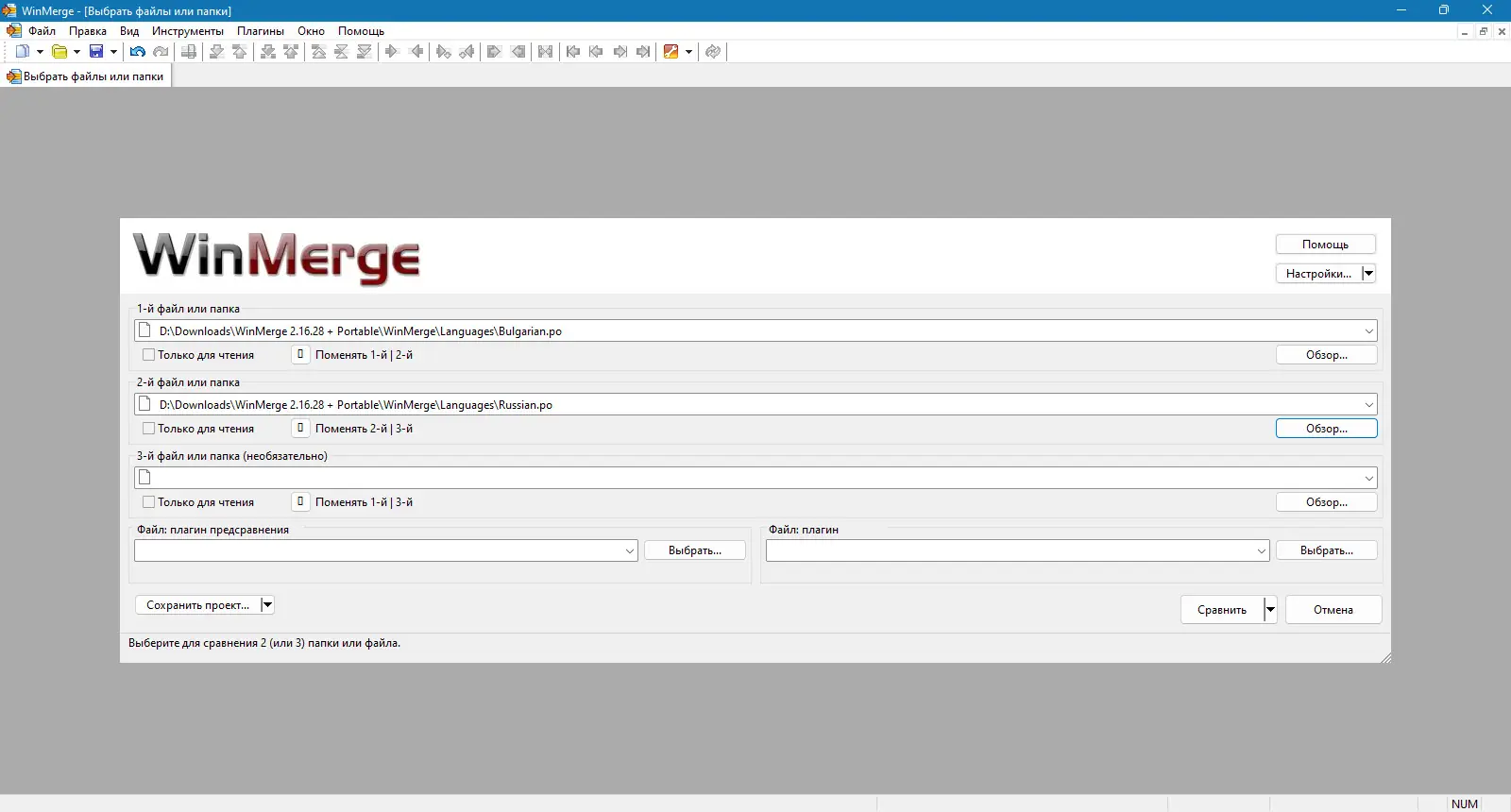Select the 'Выбрать файлы или папки' tab
1511x812 pixels.
(86, 76)
